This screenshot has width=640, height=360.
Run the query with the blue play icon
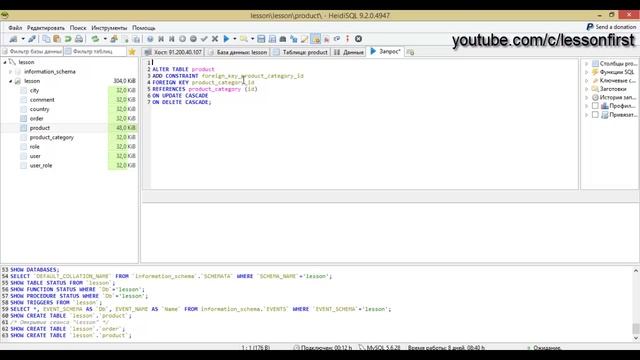(226, 39)
